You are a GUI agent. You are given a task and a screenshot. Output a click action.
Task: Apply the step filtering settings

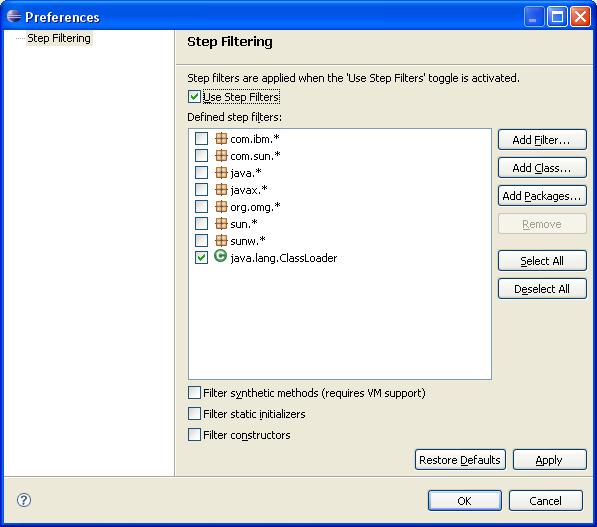pos(549,460)
